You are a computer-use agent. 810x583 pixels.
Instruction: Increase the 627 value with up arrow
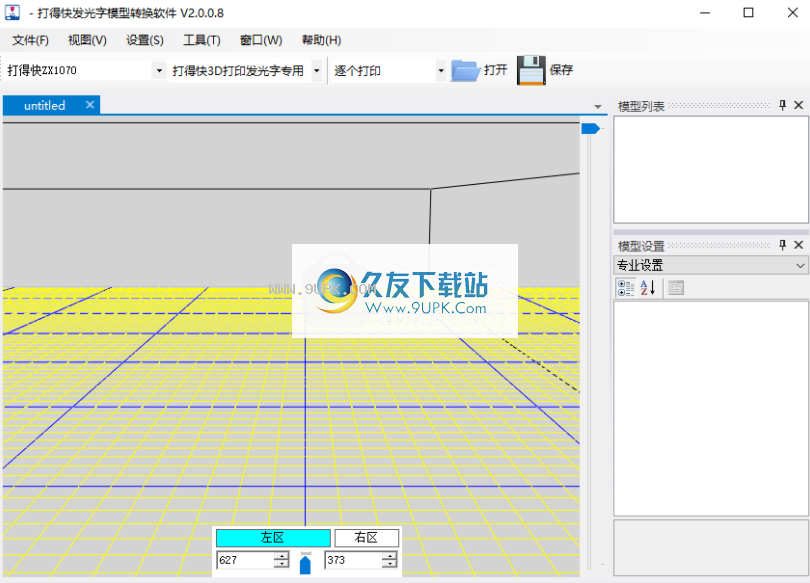point(282,556)
